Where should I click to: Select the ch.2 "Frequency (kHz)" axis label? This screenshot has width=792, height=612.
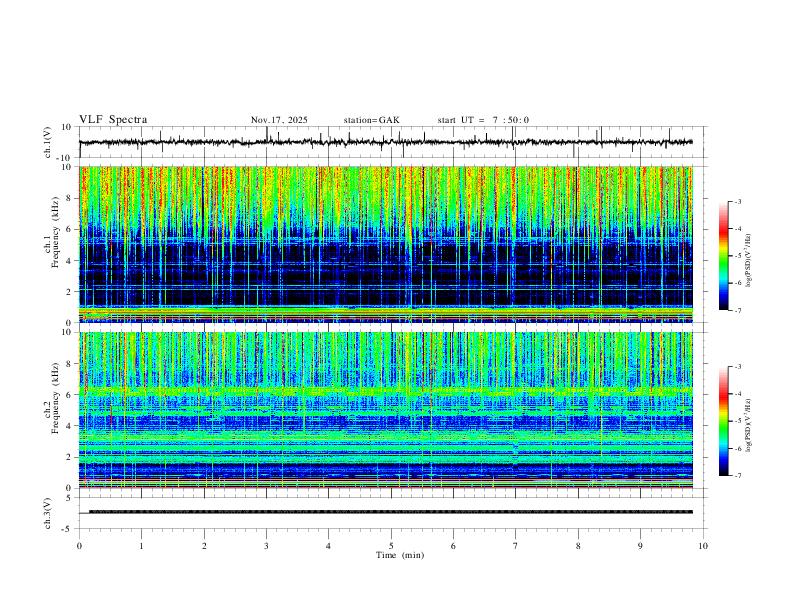click(55, 397)
